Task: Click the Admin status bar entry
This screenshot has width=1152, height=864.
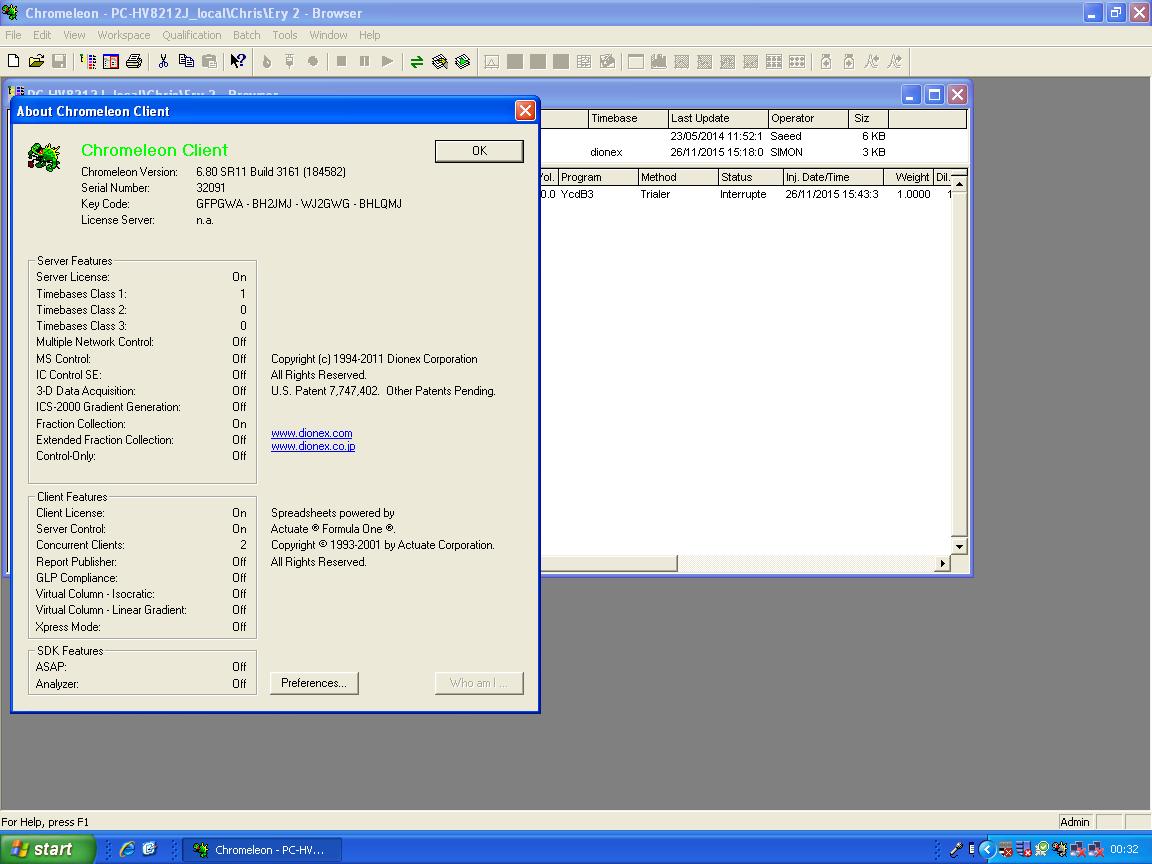Action: [1074, 821]
